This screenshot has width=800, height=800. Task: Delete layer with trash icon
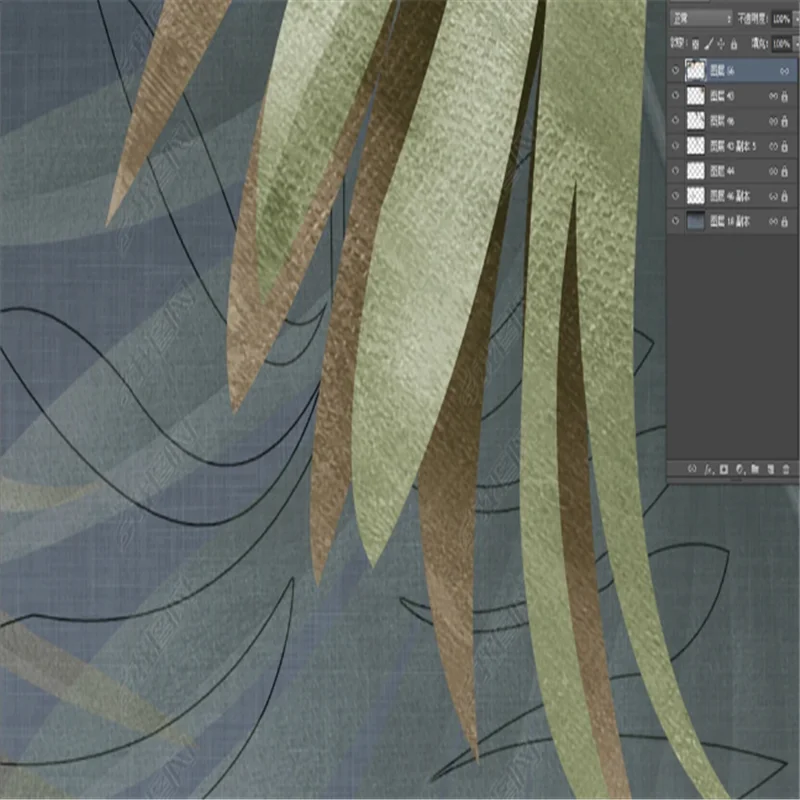pos(786,468)
